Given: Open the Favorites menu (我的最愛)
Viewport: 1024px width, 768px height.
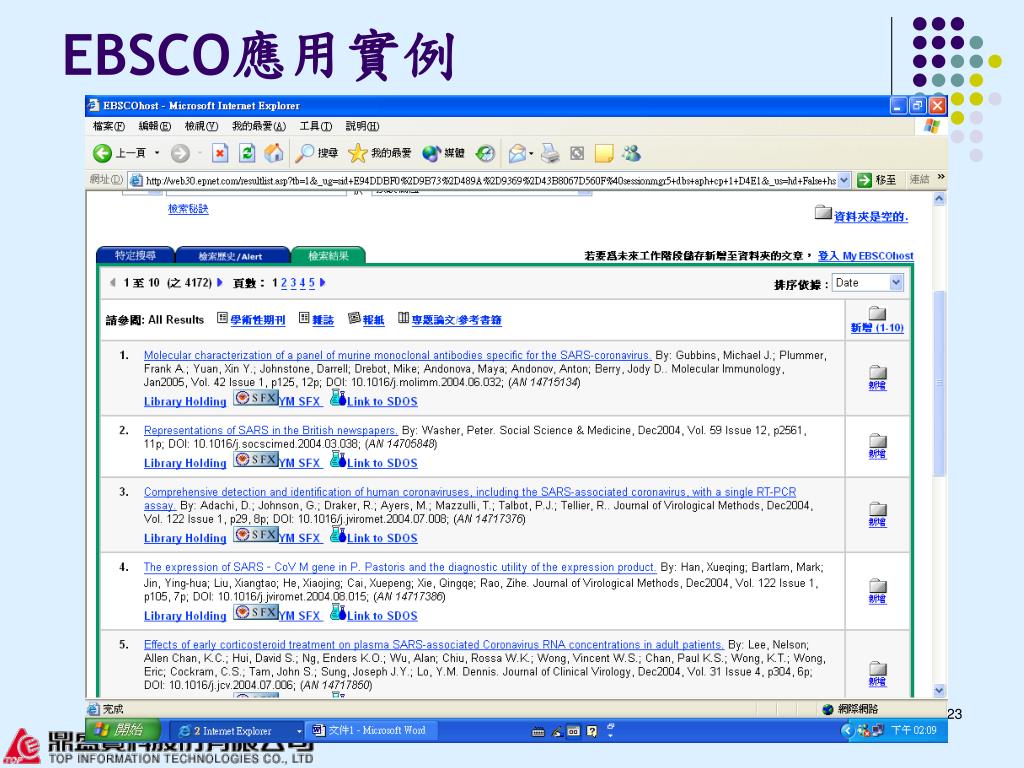Looking at the screenshot, I should [259, 126].
